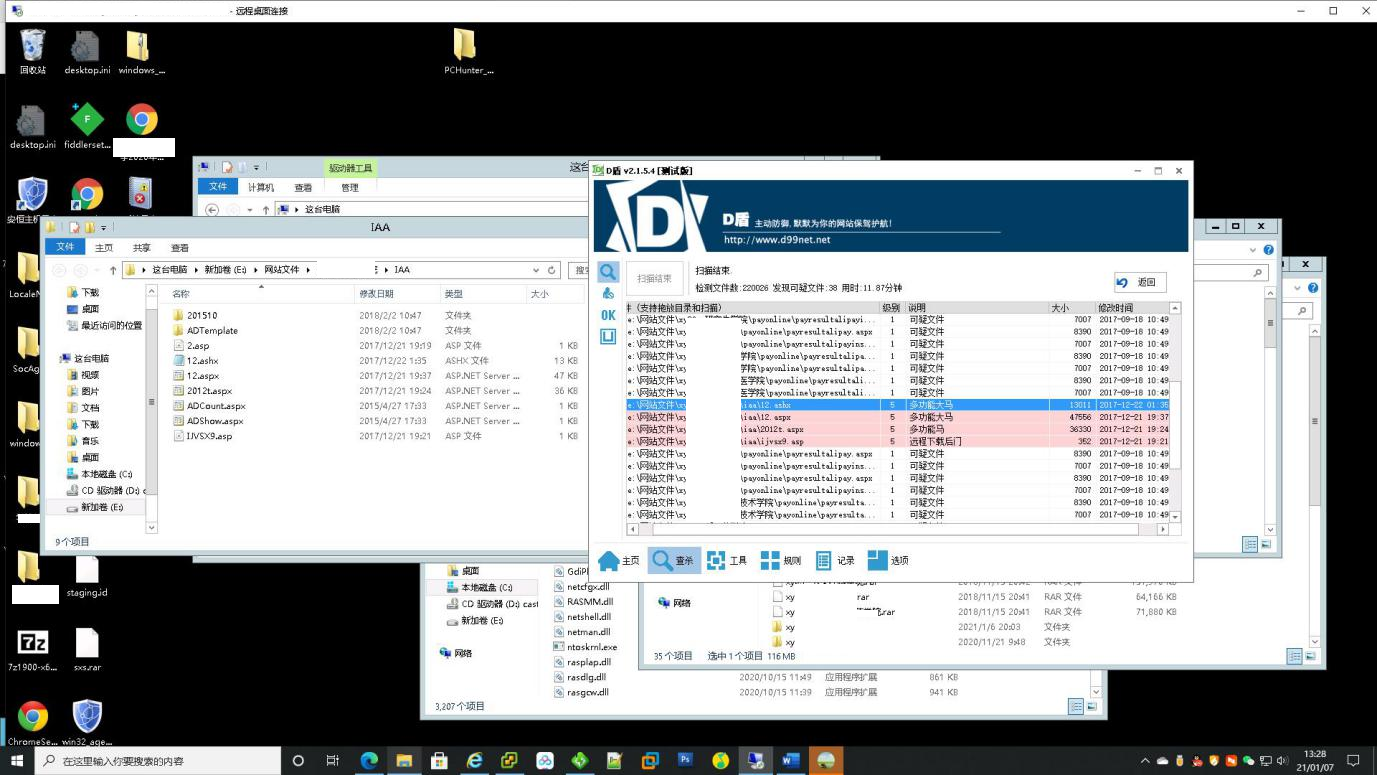The image size is (1377, 775).
Task: Click the 规则 rules icon in D盾
Action: [x=780, y=560]
